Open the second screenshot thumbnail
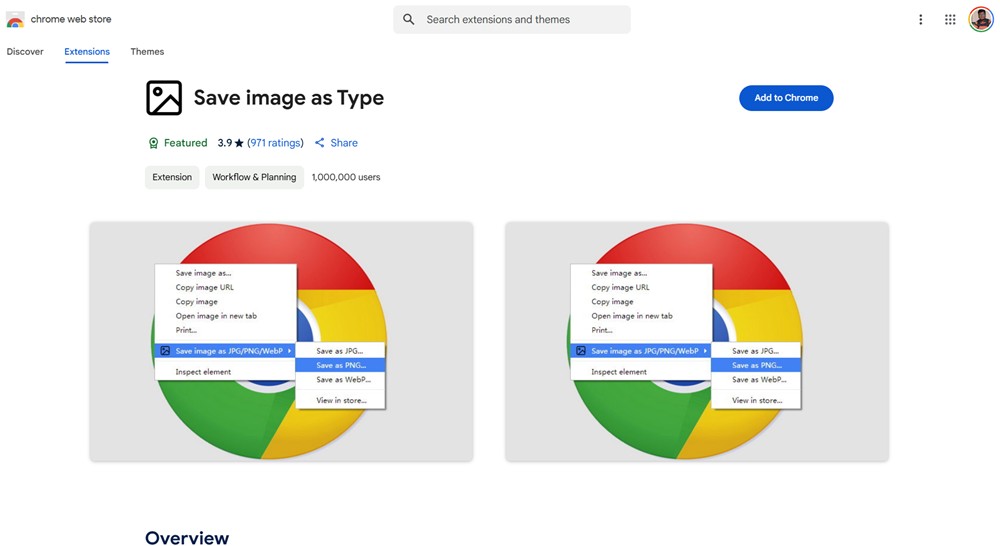 click(697, 341)
